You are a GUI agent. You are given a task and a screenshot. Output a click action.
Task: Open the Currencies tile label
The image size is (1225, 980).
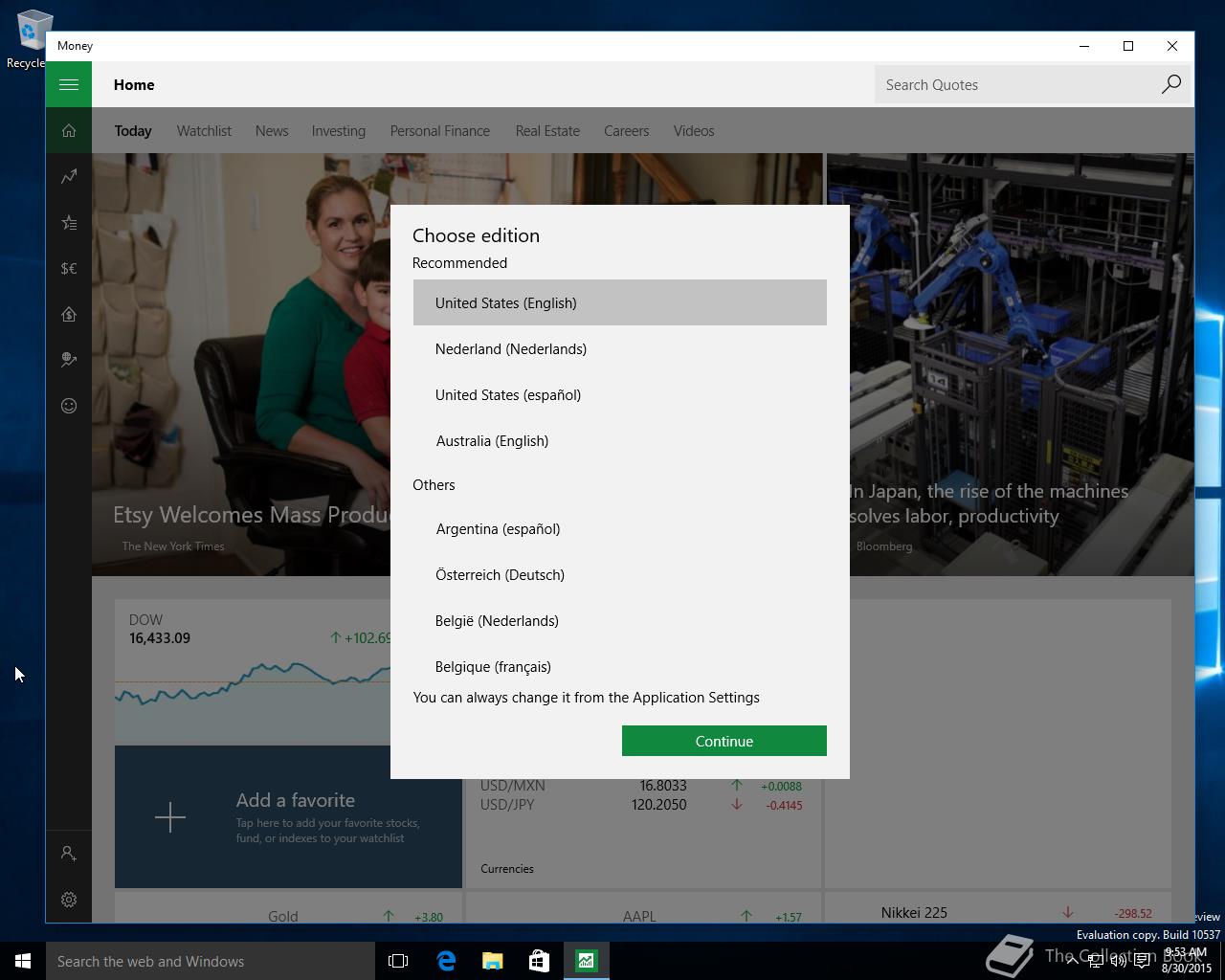(x=507, y=869)
